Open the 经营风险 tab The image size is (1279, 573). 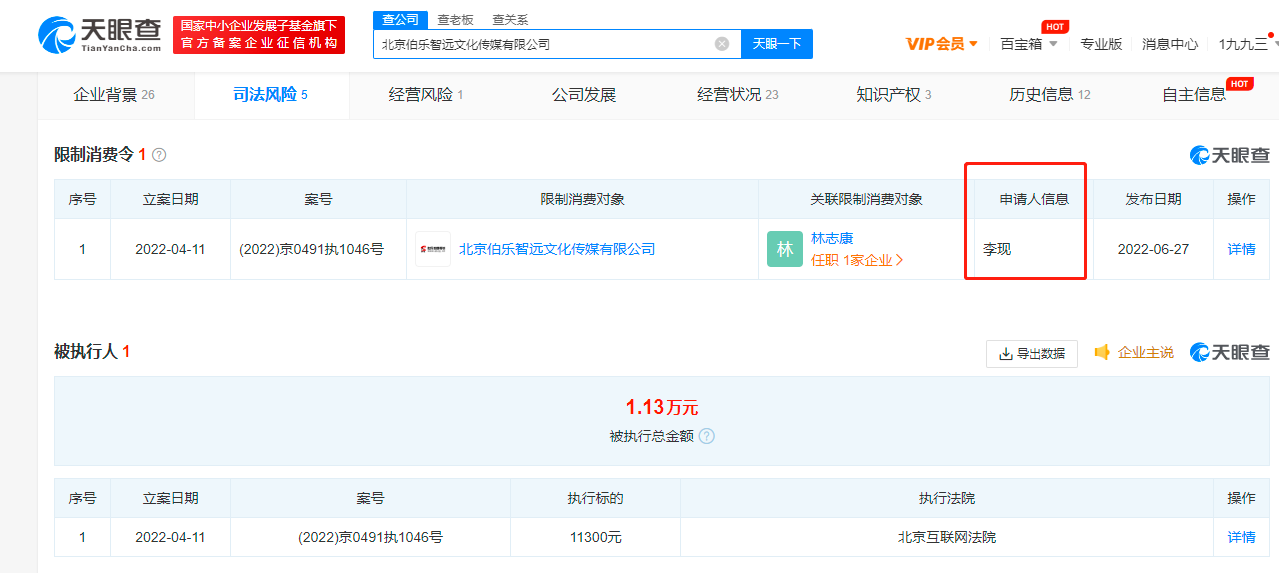pos(426,95)
